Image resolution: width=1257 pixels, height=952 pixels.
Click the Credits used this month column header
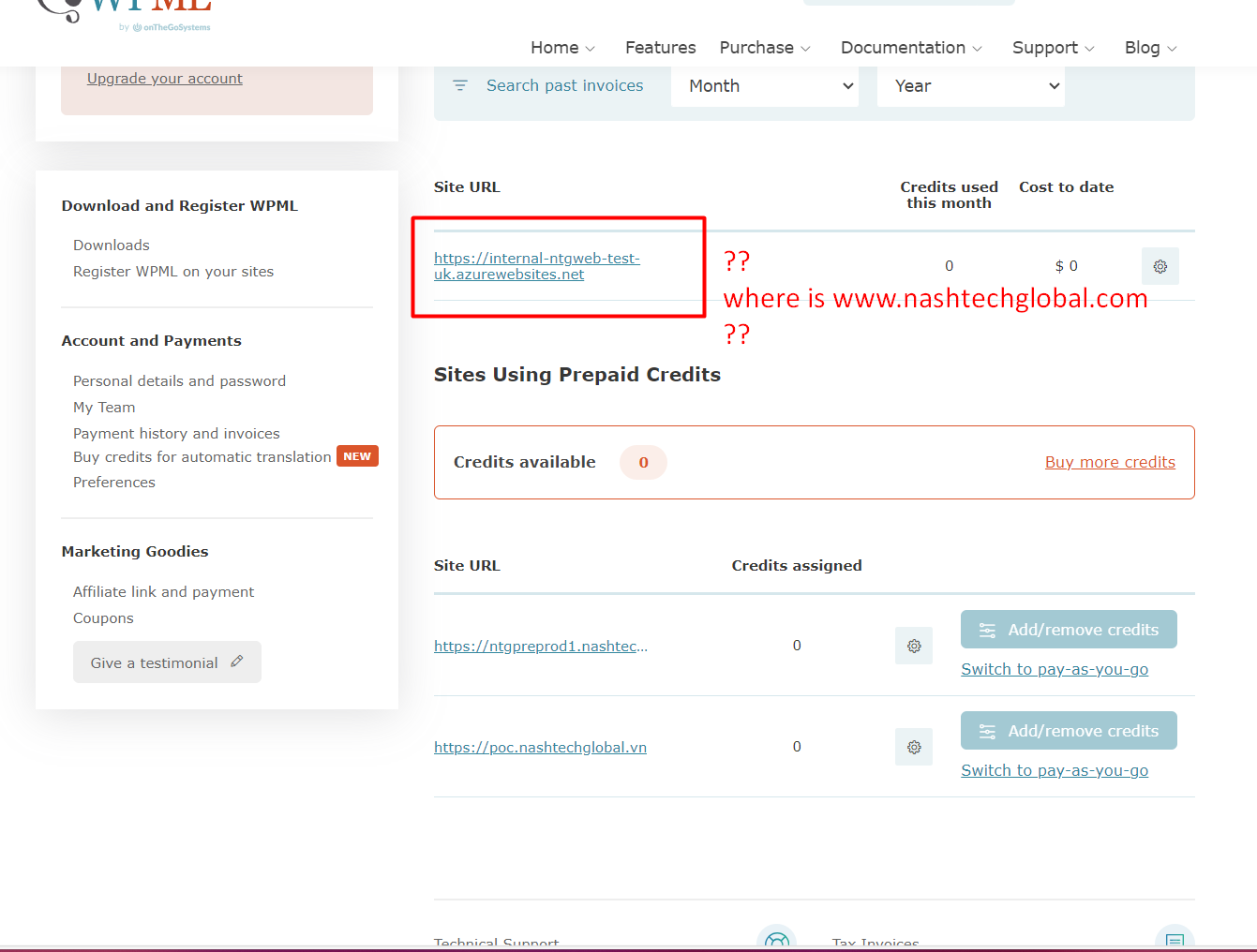click(x=949, y=195)
